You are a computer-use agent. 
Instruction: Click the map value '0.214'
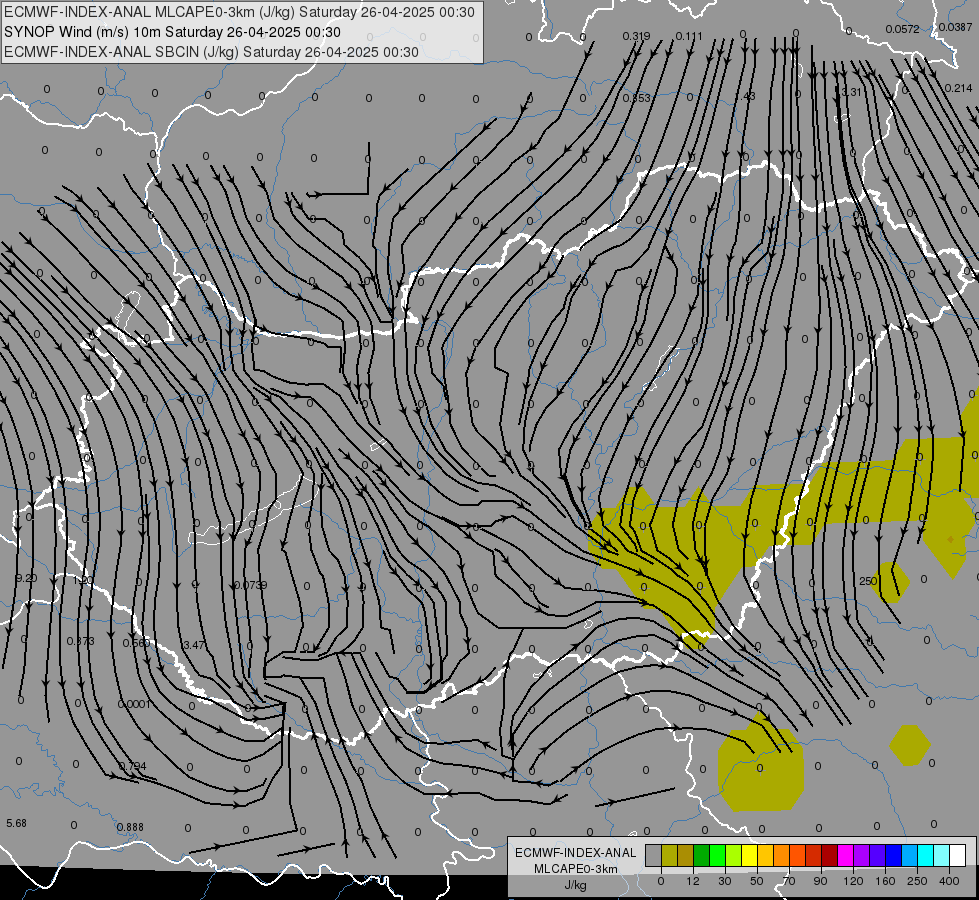(x=958, y=88)
